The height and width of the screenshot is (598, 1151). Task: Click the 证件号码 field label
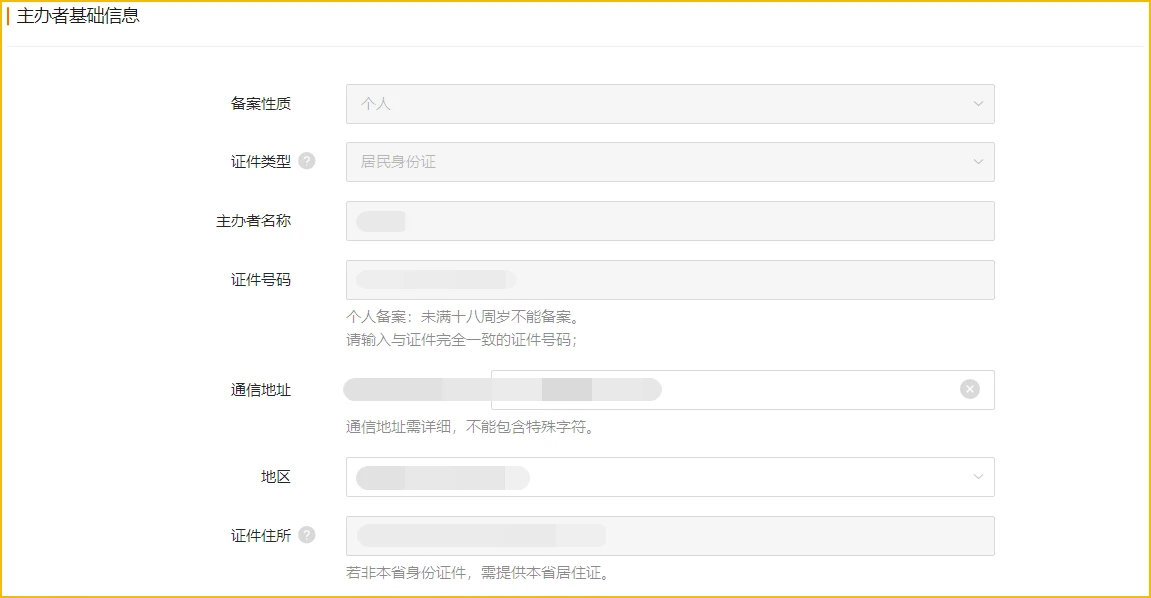point(261,280)
